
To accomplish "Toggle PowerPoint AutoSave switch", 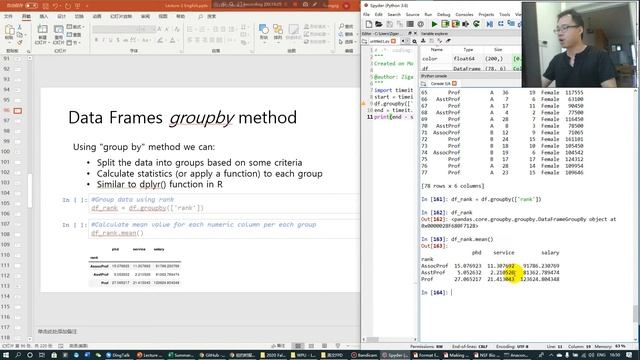I will (x=31, y=6).
